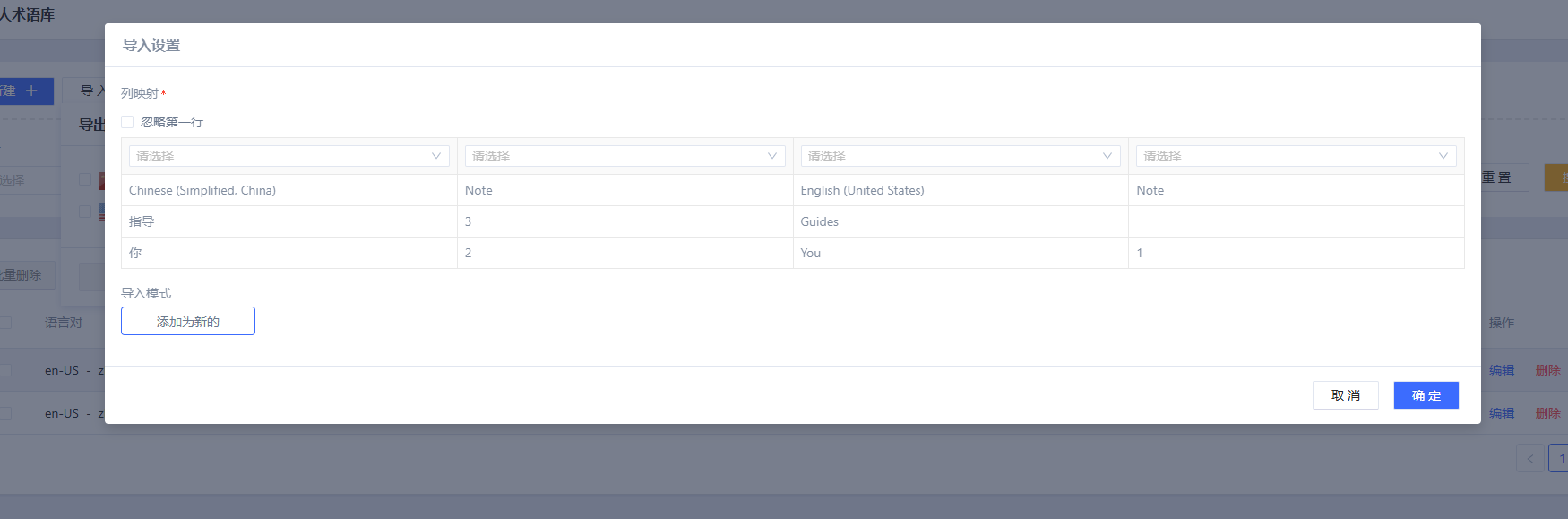Click the cell containing 2 in 你 row
Screen dimensions: 1568x519
(x=625, y=253)
